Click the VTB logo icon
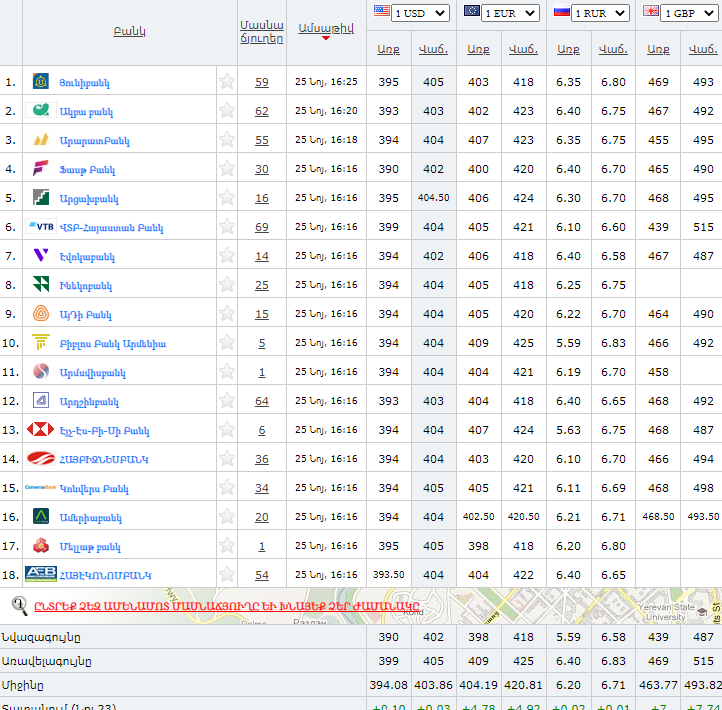This screenshot has width=722, height=710. click(x=41, y=226)
